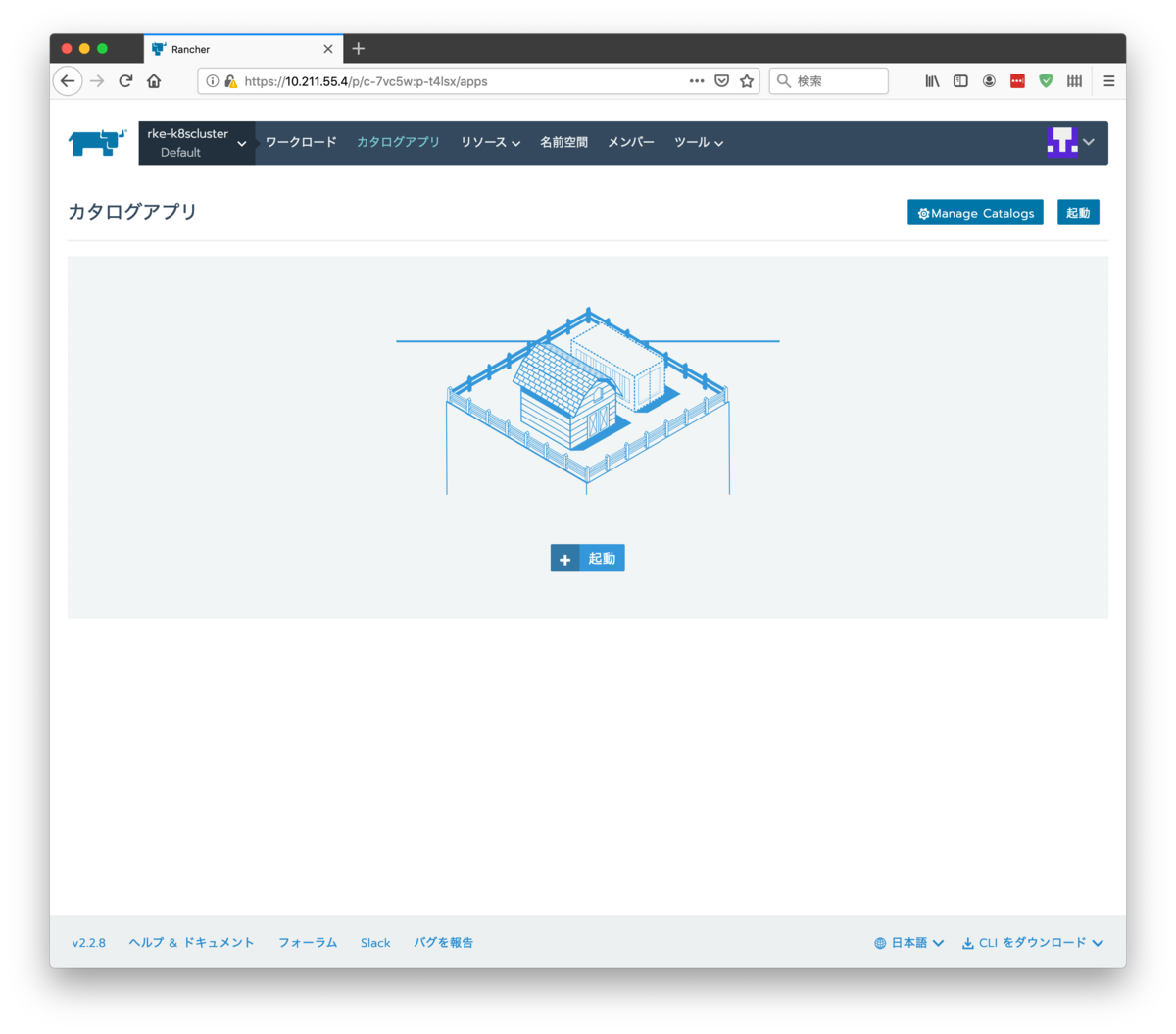Open the ツール menu

click(x=698, y=142)
